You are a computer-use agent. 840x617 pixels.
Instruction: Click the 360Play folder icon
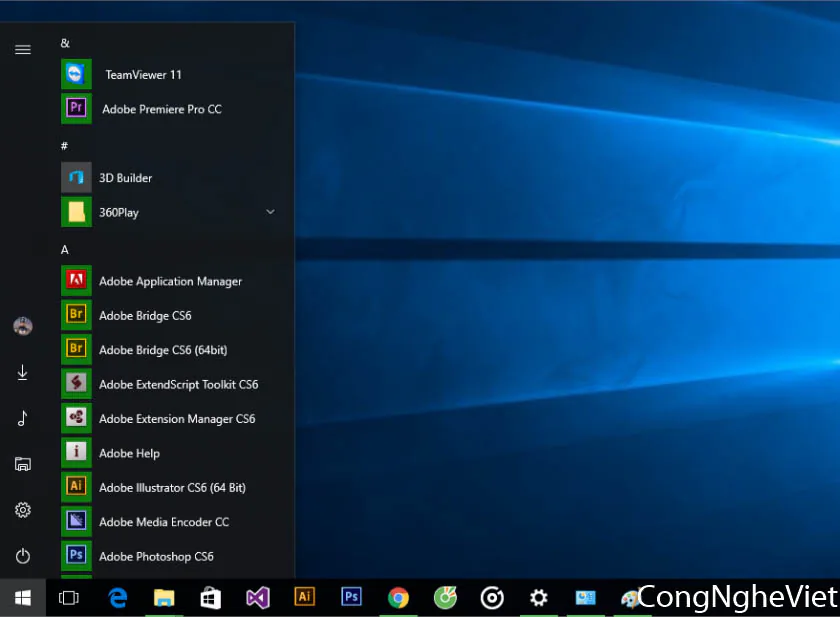77,212
